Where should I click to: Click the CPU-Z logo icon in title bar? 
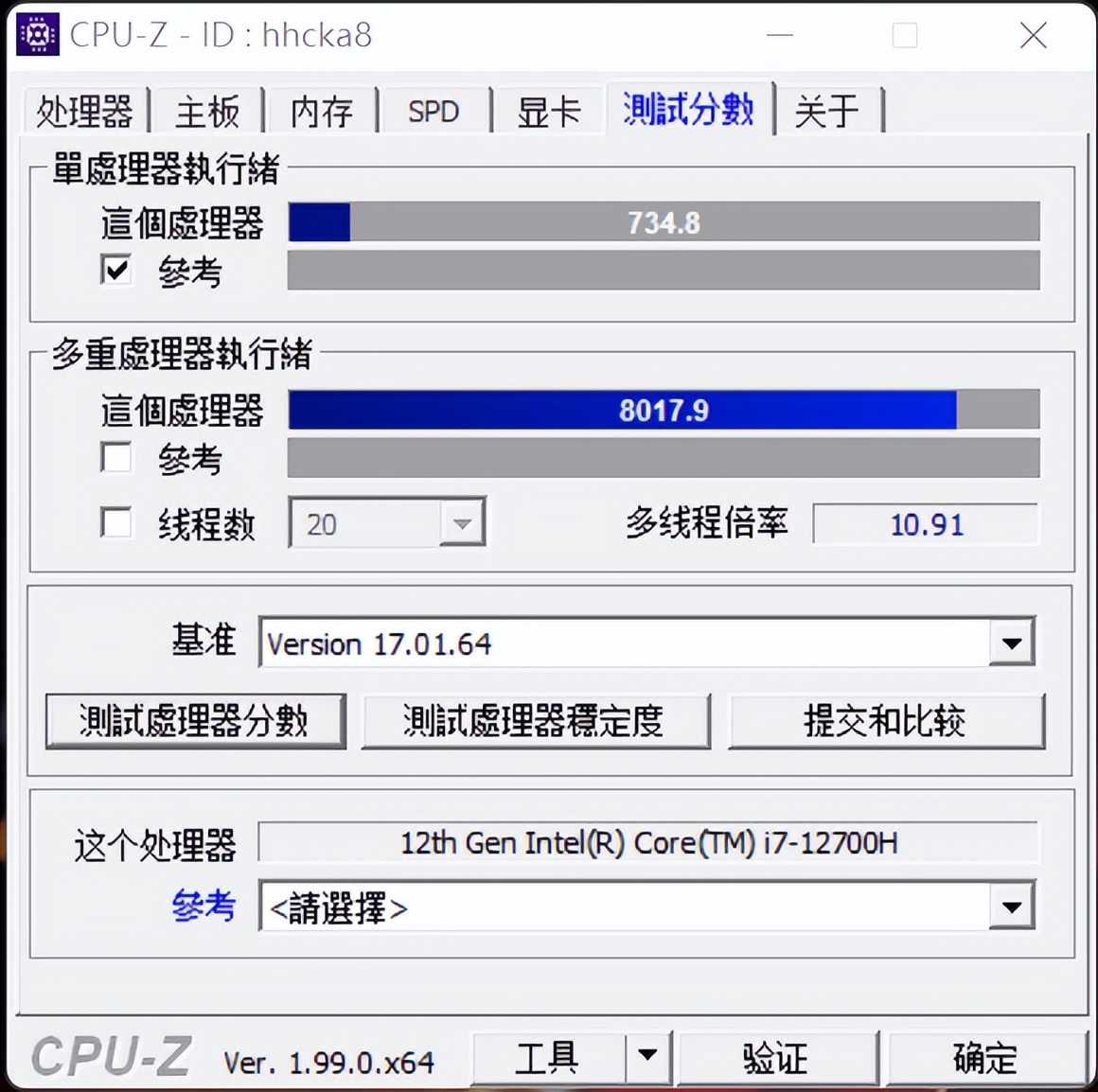point(37,34)
